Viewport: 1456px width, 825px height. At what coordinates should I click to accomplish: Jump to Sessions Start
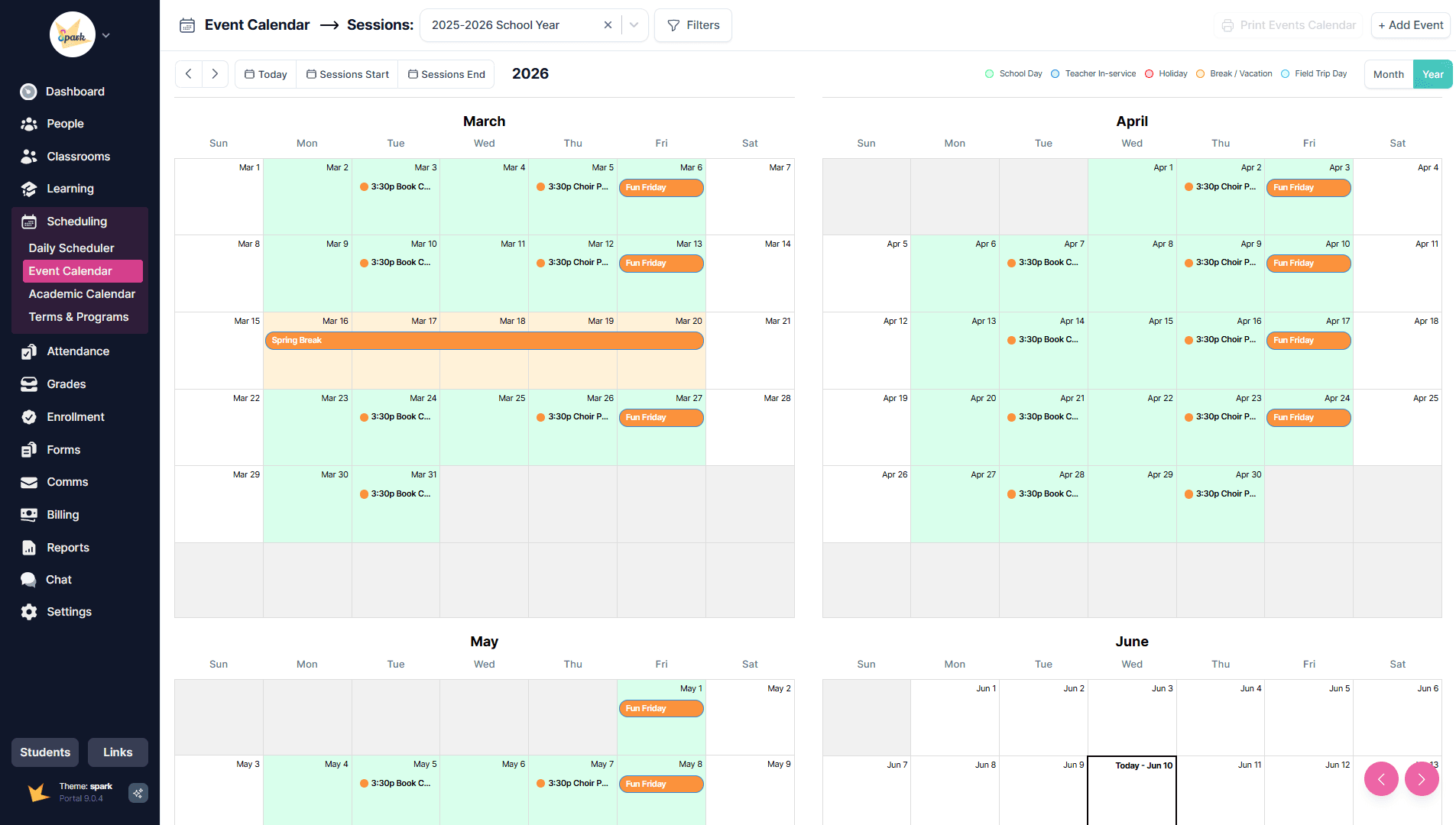point(347,74)
